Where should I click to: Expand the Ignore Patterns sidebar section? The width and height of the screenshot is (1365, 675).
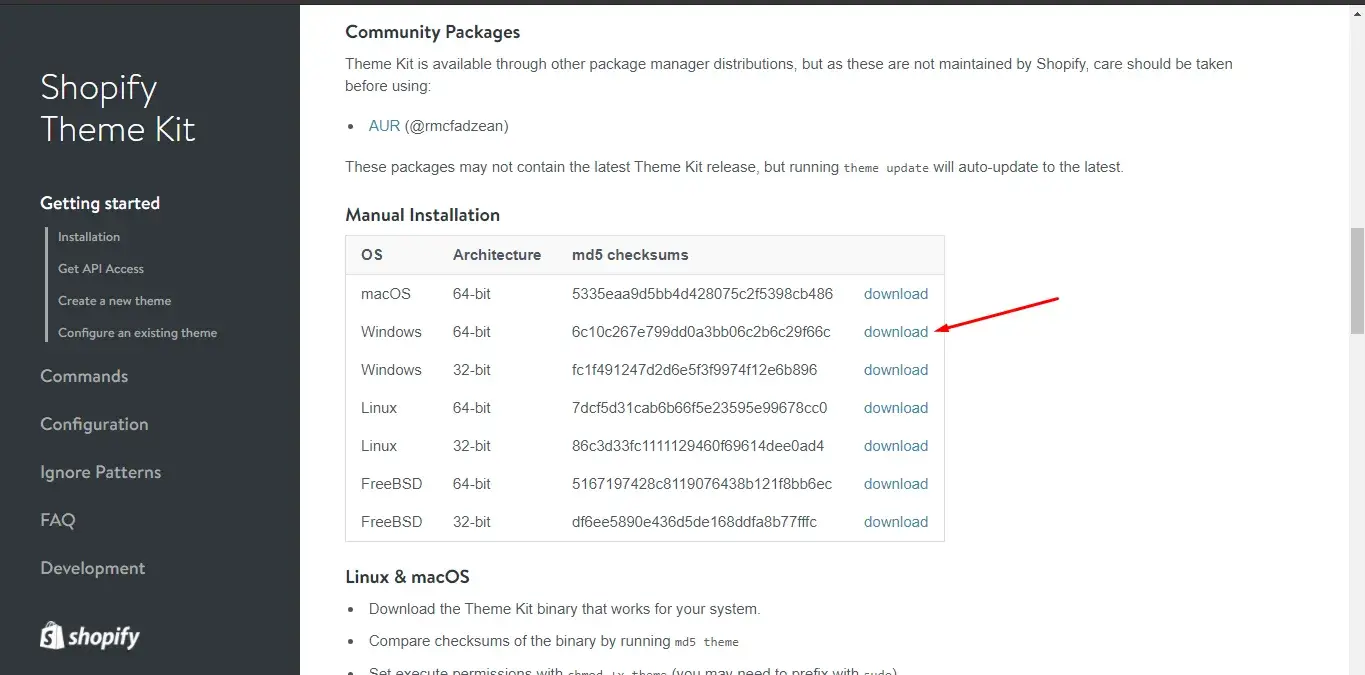click(x=100, y=472)
